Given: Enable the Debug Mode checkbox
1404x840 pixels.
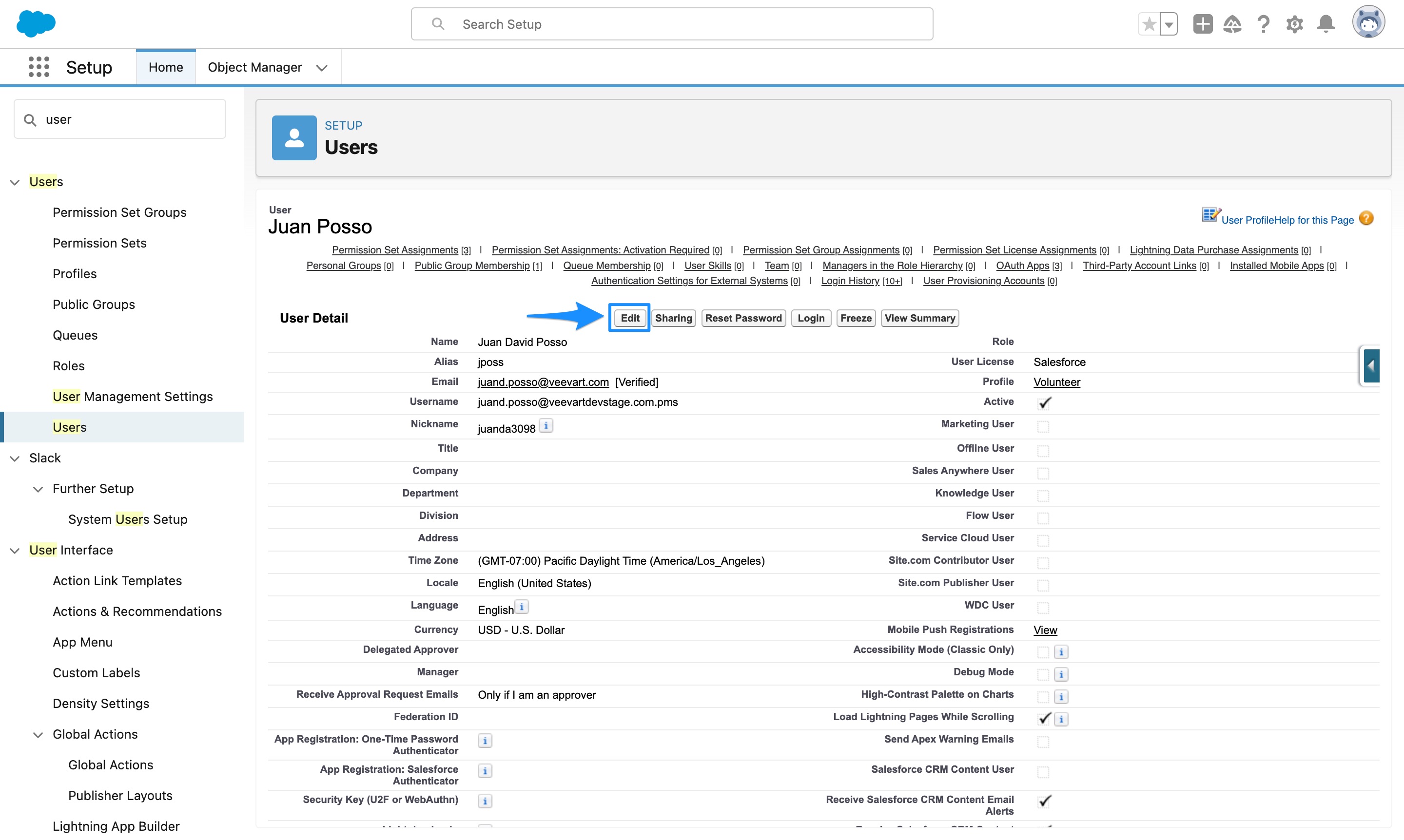Looking at the screenshot, I should point(1043,674).
